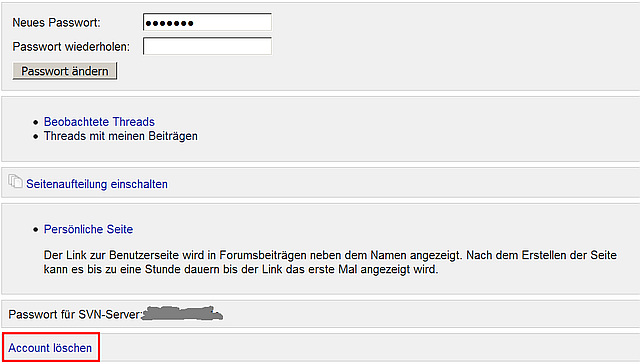
Task: Click into the Passwort wiederholen field
Action: 207,46
